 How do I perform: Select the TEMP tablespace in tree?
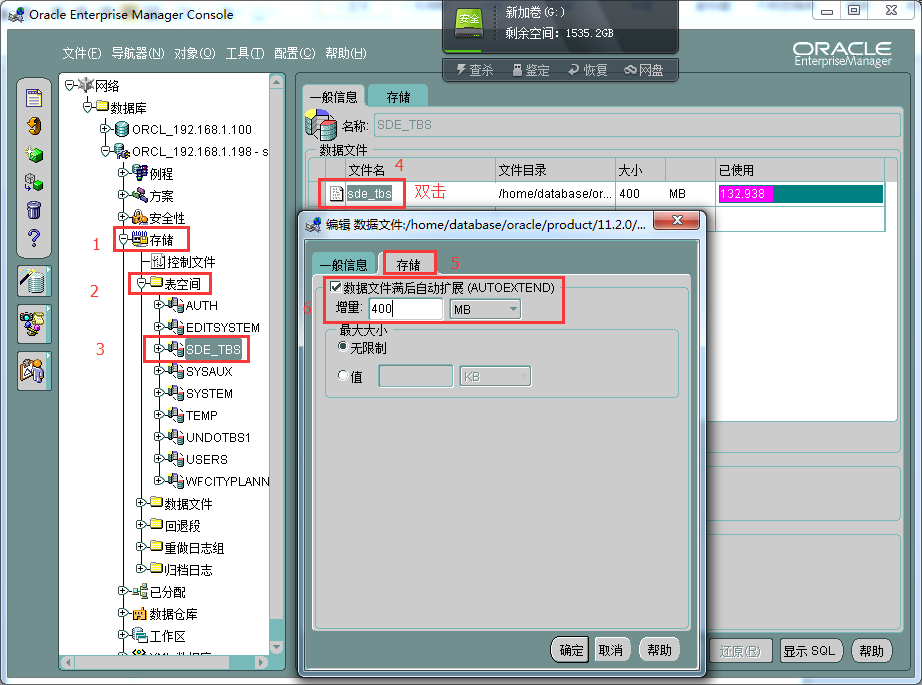202,415
